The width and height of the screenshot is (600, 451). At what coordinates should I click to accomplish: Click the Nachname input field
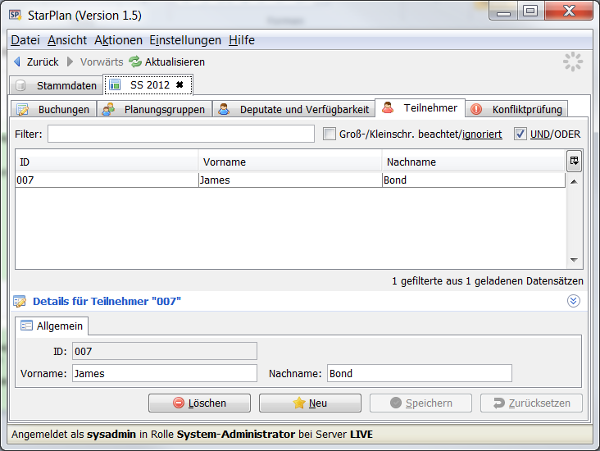419,373
